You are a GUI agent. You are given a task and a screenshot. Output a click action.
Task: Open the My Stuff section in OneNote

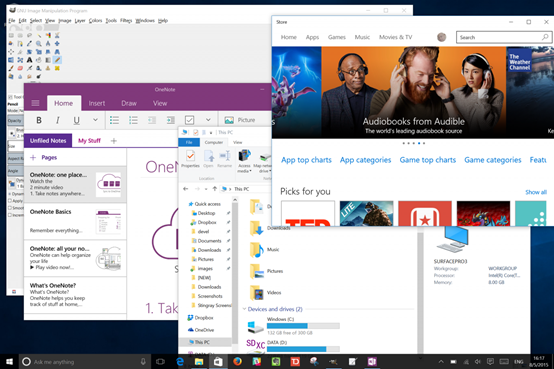coord(89,141)
